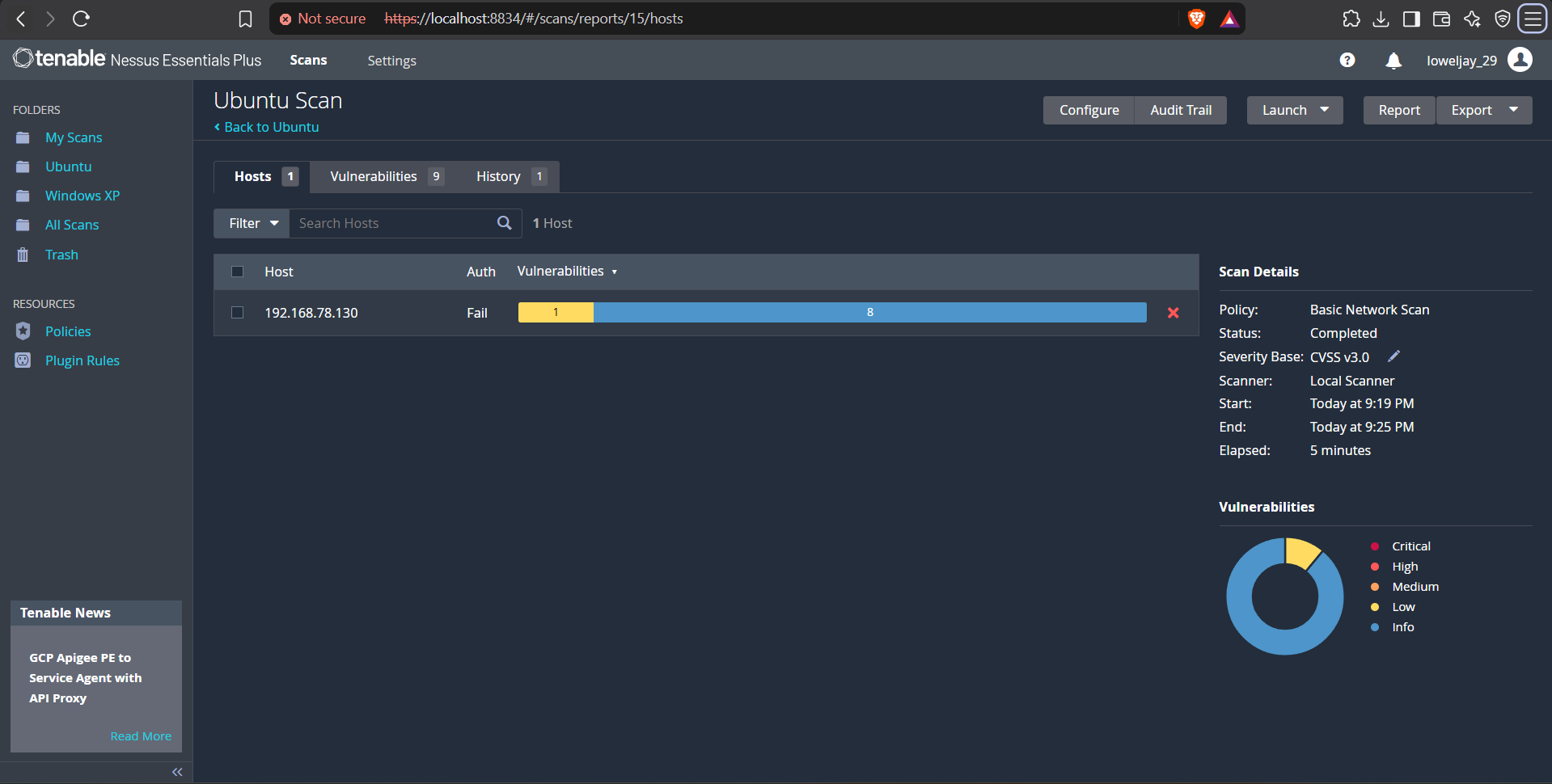Switch to the History tab
This screenshot has width=1552, height=784.
pos(510,176)
